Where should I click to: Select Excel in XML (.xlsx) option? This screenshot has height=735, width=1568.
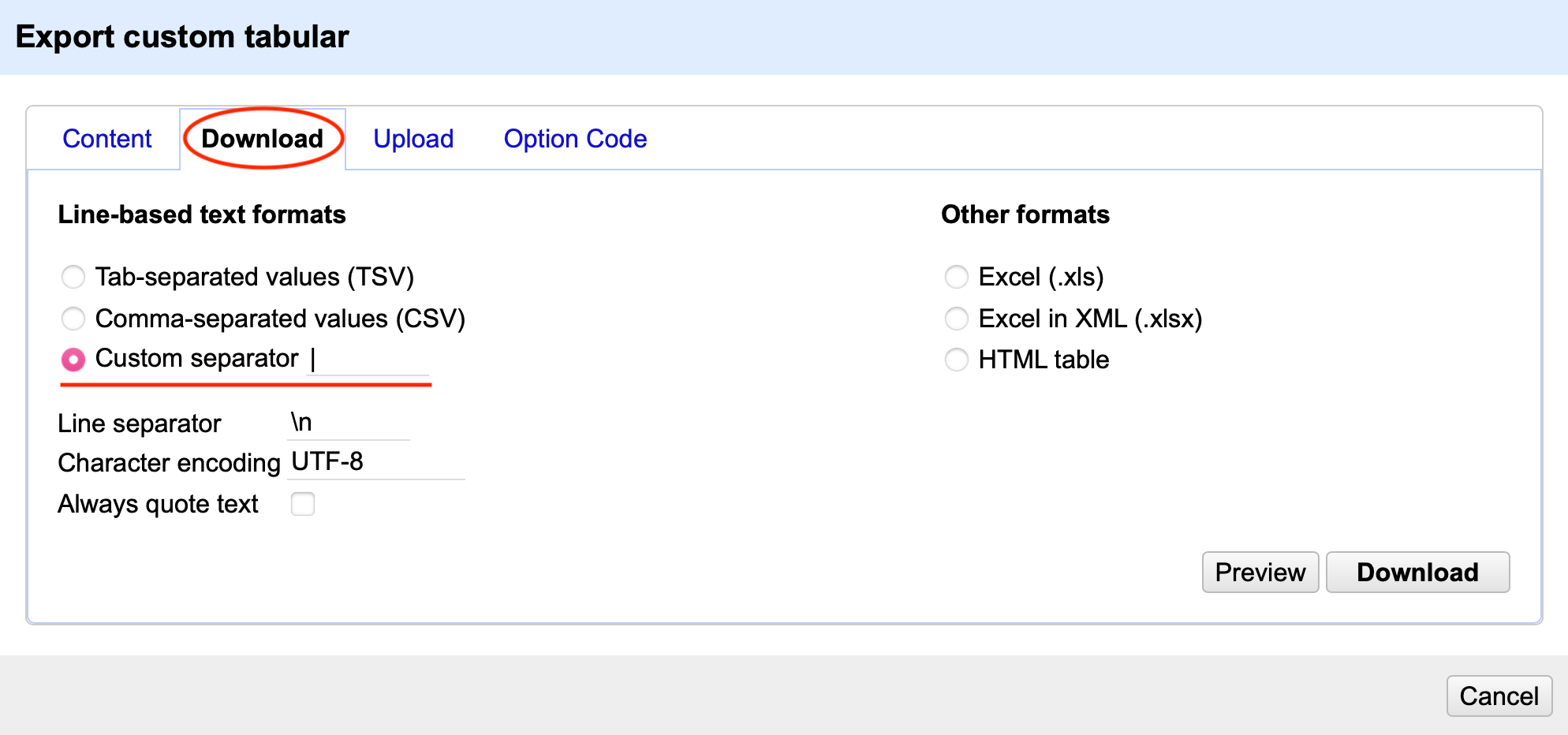957,319
